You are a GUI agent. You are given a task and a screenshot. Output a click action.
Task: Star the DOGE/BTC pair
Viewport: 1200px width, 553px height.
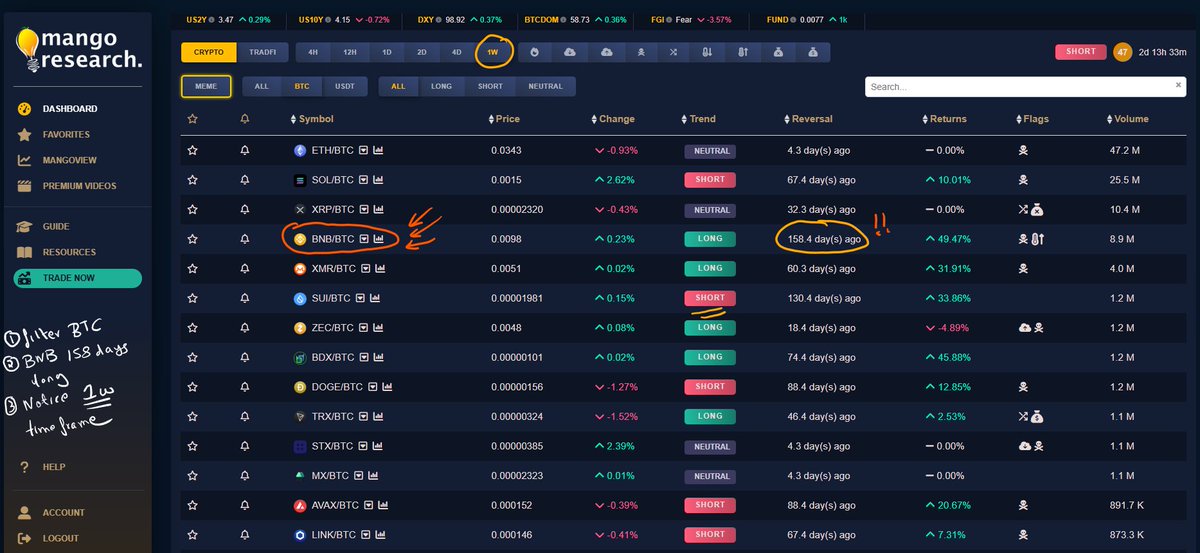coord(192,387)
